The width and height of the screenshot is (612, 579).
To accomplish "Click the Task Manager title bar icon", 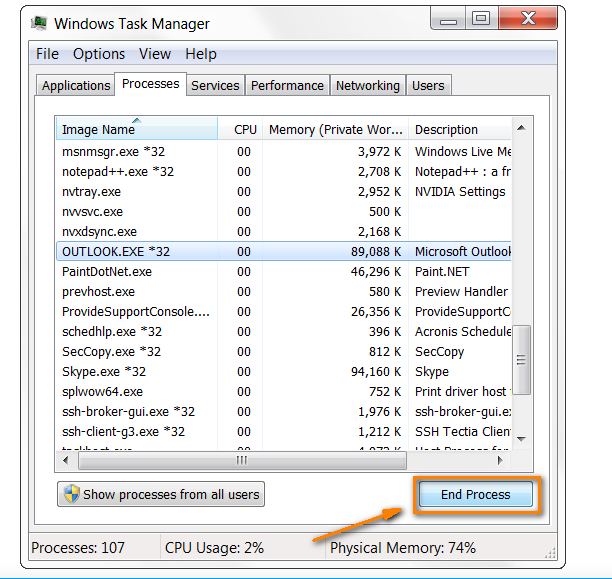I will 39,23.
